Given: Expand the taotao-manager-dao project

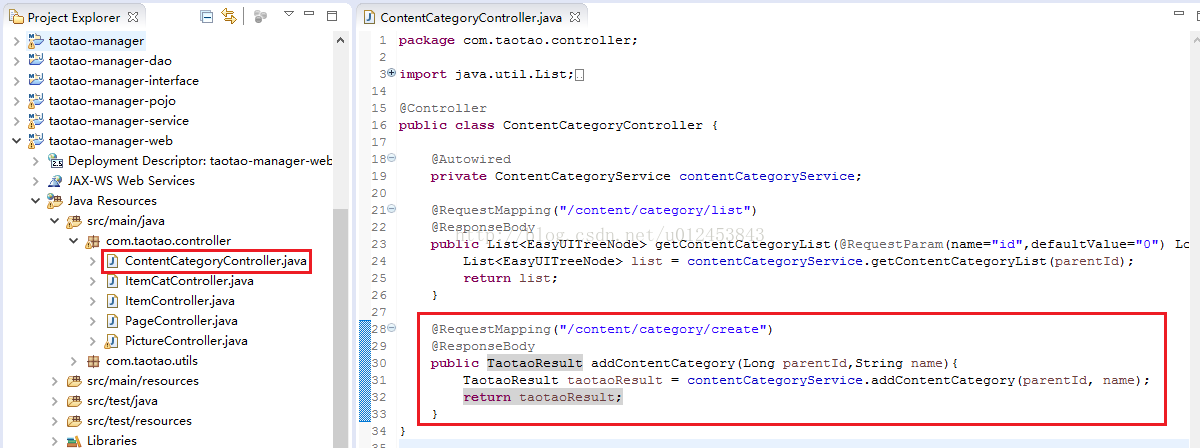Looking at the screenshot, I should [x=15, y=61].
